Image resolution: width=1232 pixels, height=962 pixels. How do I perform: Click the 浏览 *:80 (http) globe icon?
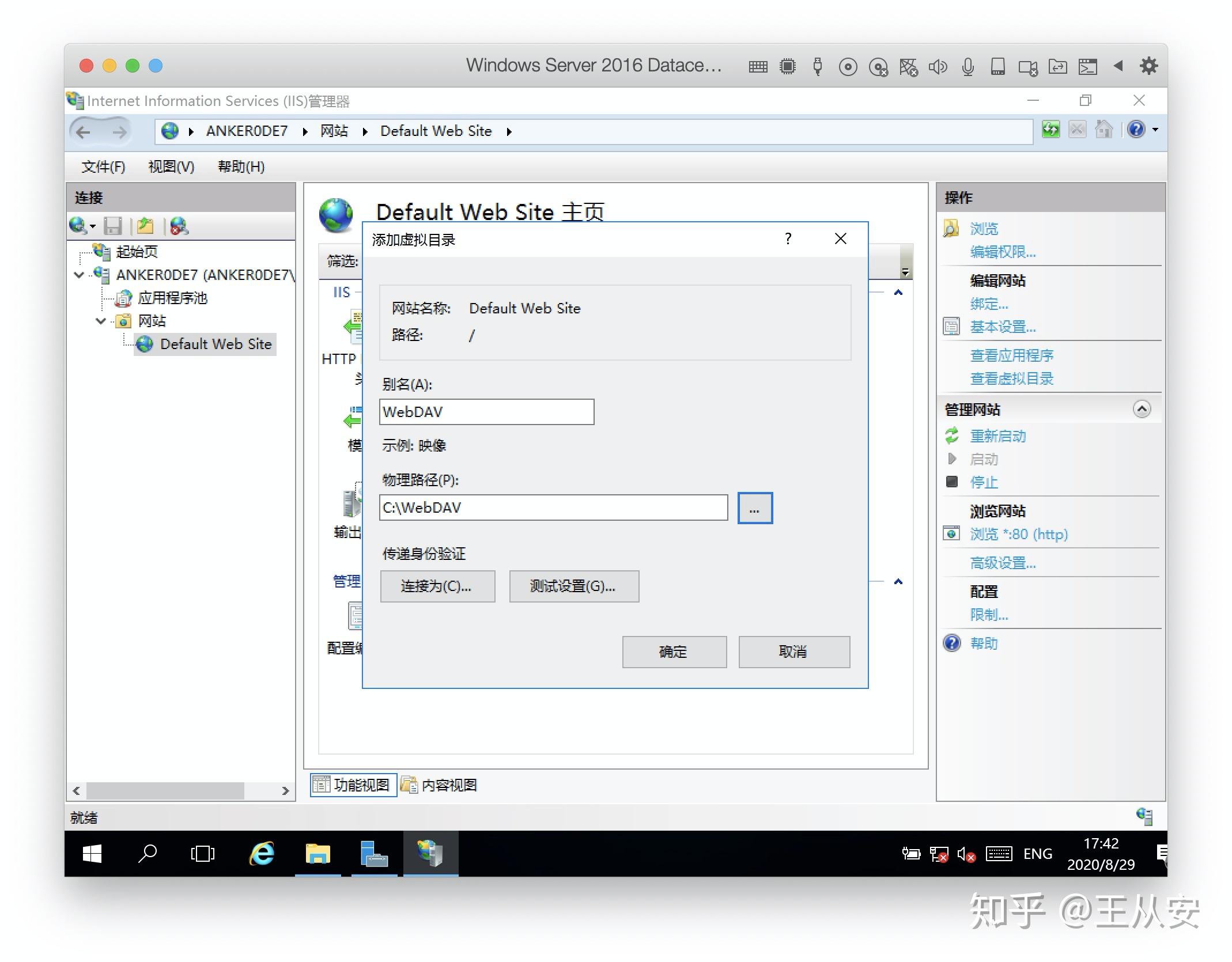click(x=951, y=534)
